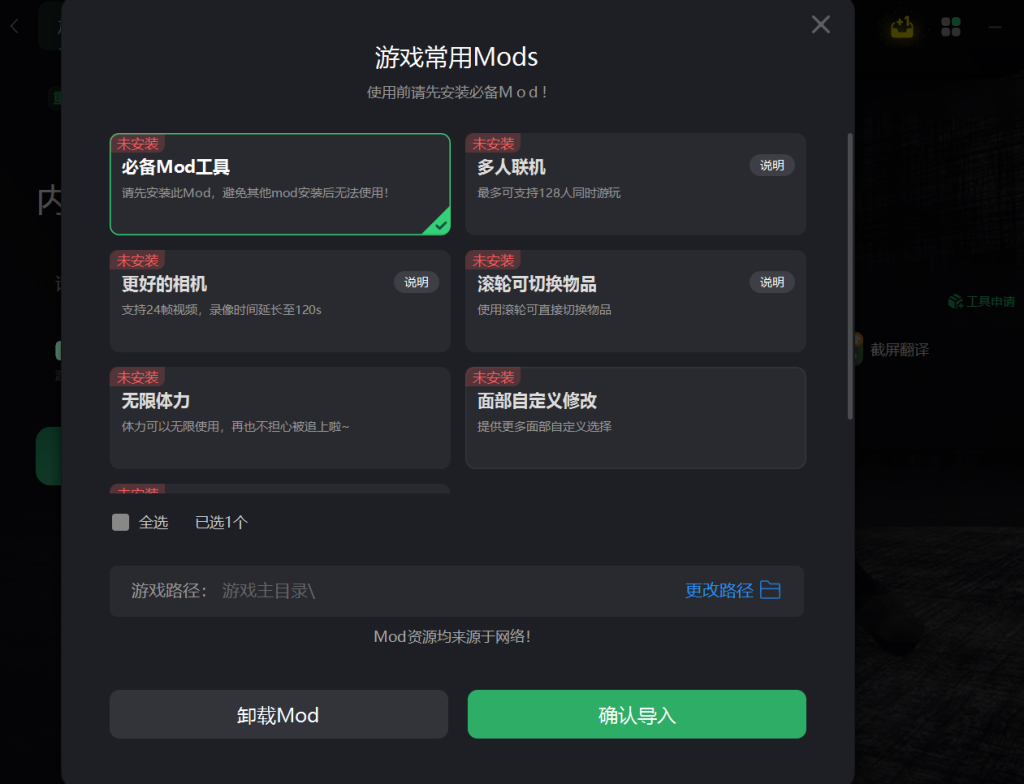Open the four-square grid icon

[x=951, y=27]
